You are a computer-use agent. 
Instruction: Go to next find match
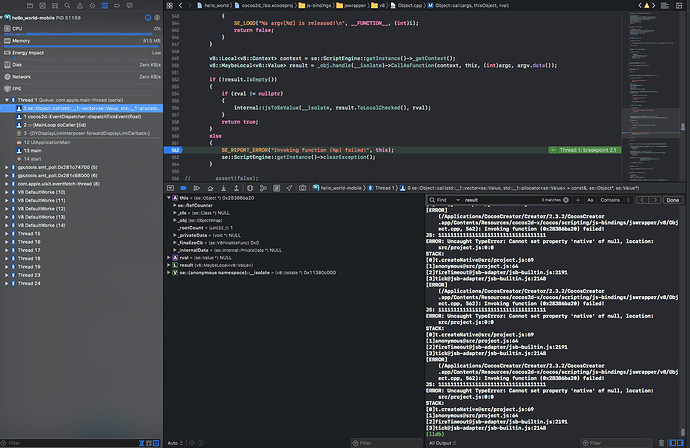point(655,200)
